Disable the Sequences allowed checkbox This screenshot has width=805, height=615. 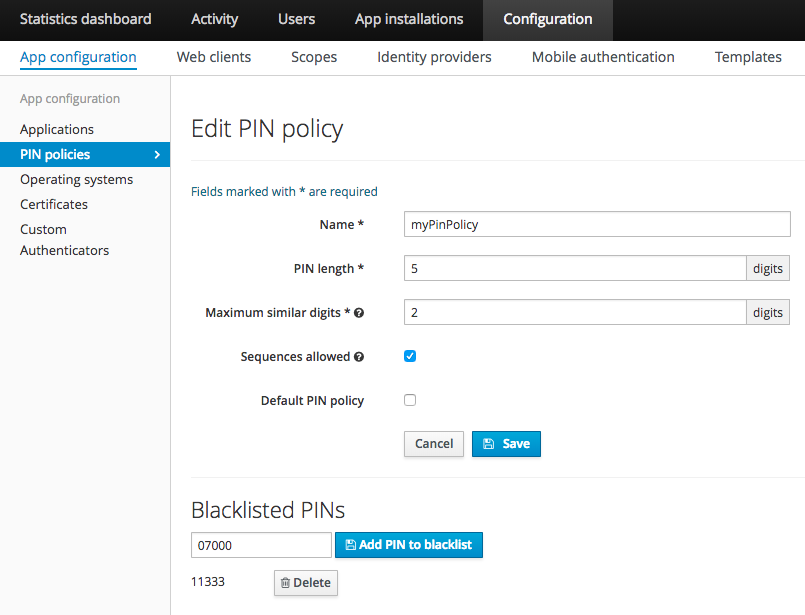tap(410, 355)
